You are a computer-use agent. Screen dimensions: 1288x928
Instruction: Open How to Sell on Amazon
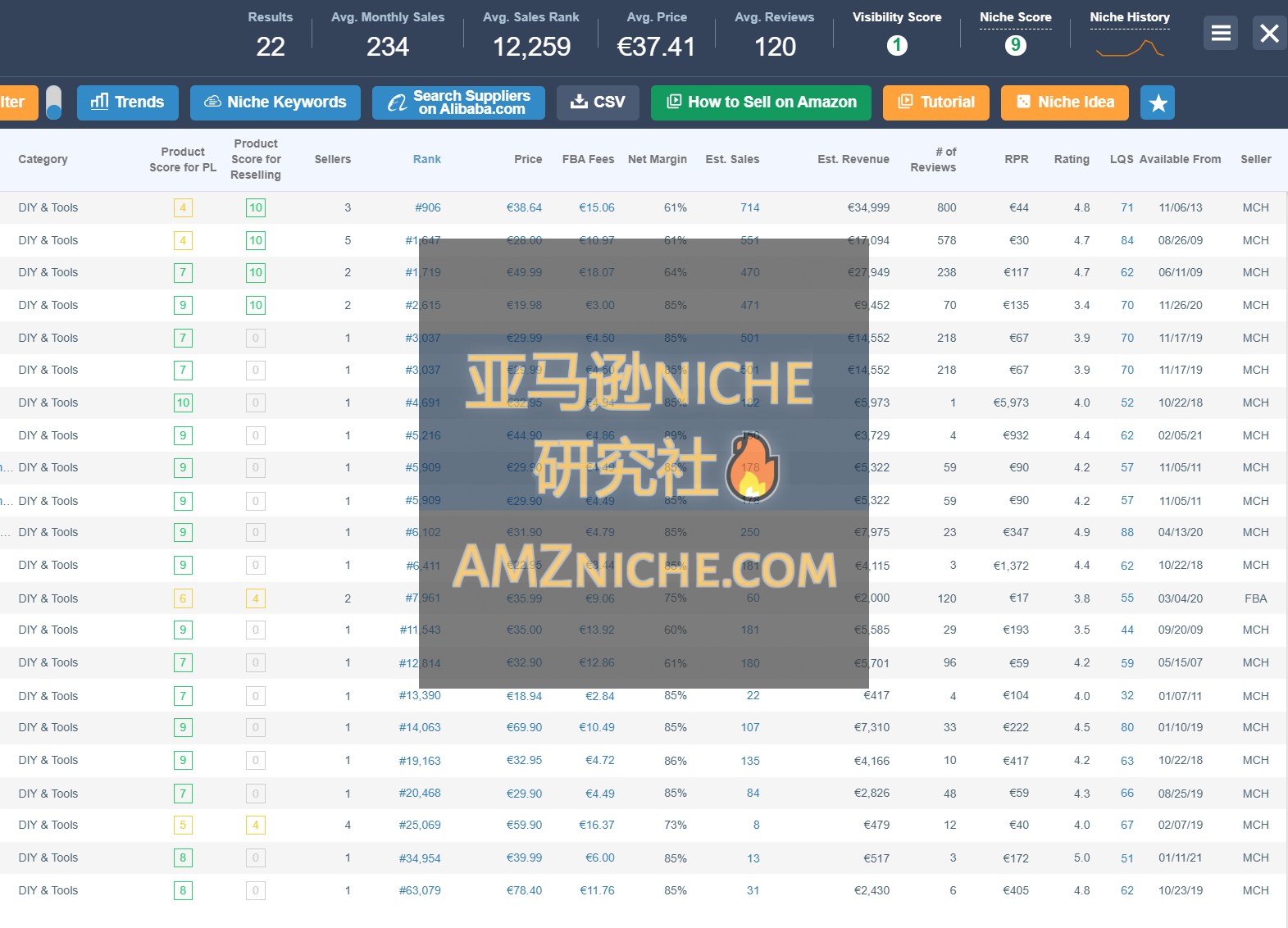(761, 102)
